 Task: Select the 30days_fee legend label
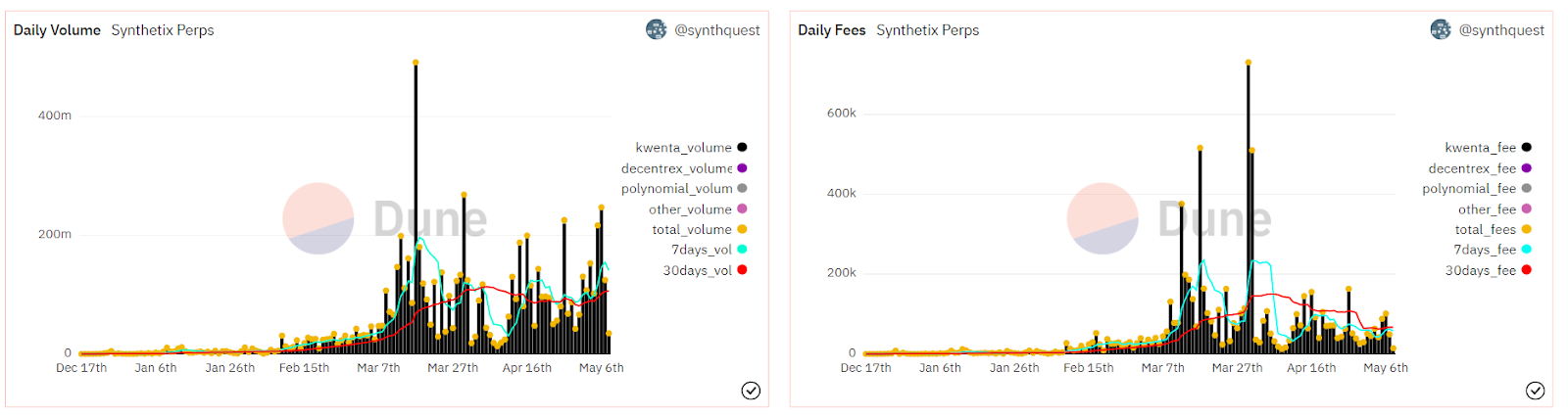coord(1481,270)
